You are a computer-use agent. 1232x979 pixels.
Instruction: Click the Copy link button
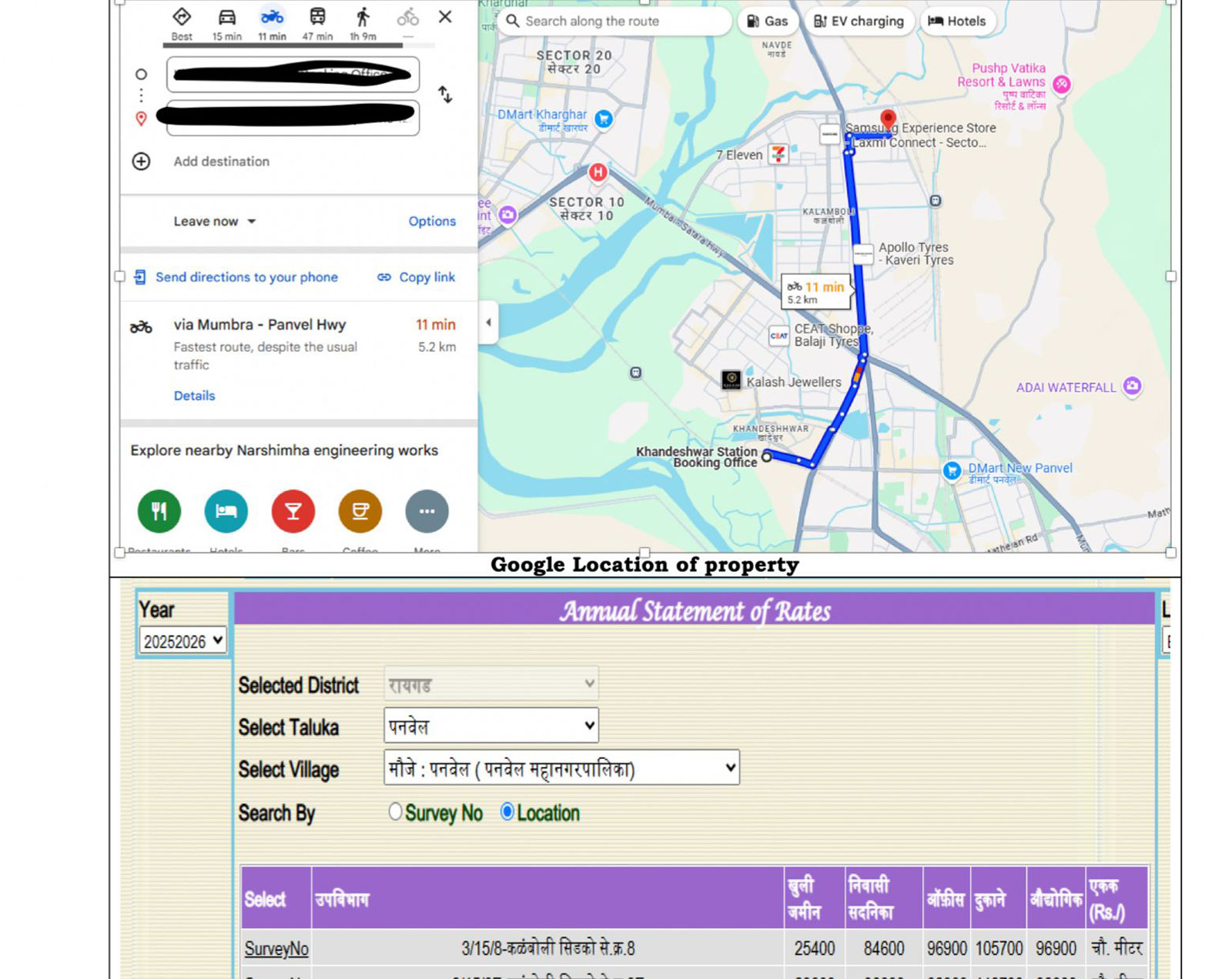(416, 277)
